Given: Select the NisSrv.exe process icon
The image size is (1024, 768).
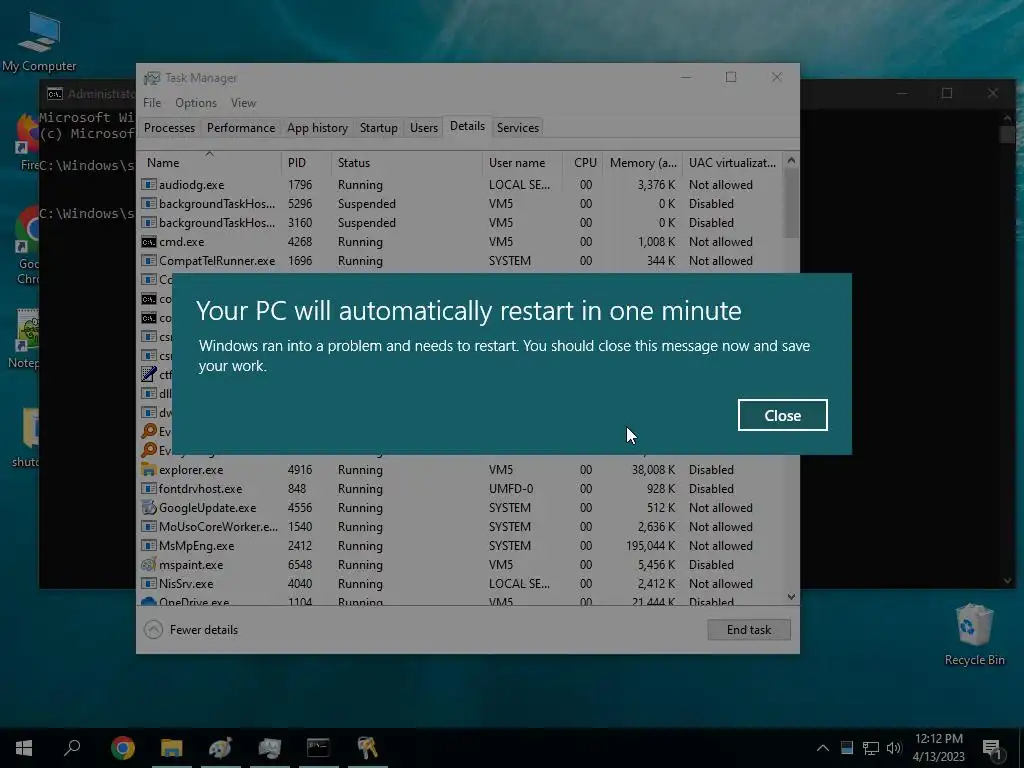Looking at the screenshot, I should (149, 583).
